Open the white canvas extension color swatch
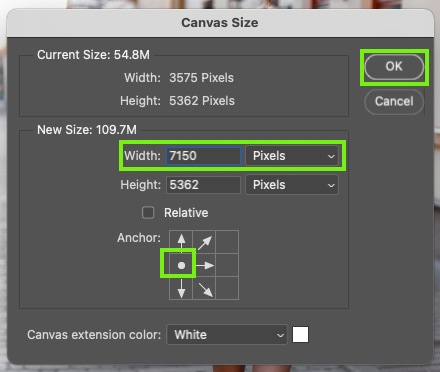440x372 pixels. [300, 335]
